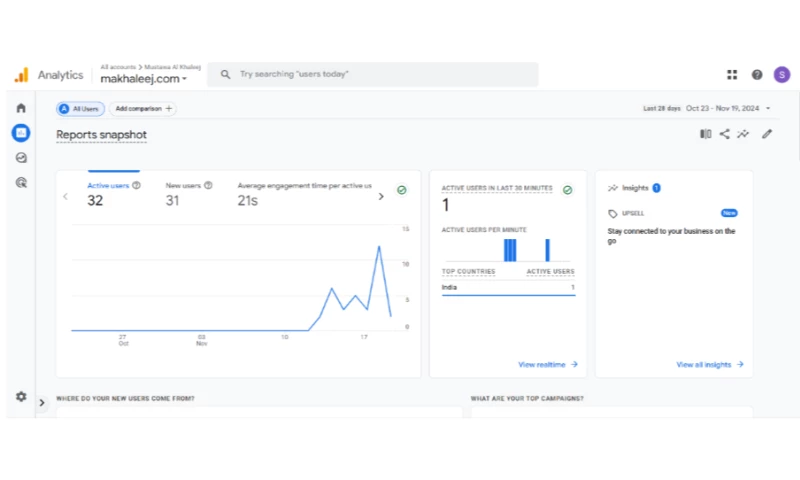Image resolution: width=800 pixels, height=480 pixels.
Task: Click Add comparison button
Action: click(x=143, y=109)
